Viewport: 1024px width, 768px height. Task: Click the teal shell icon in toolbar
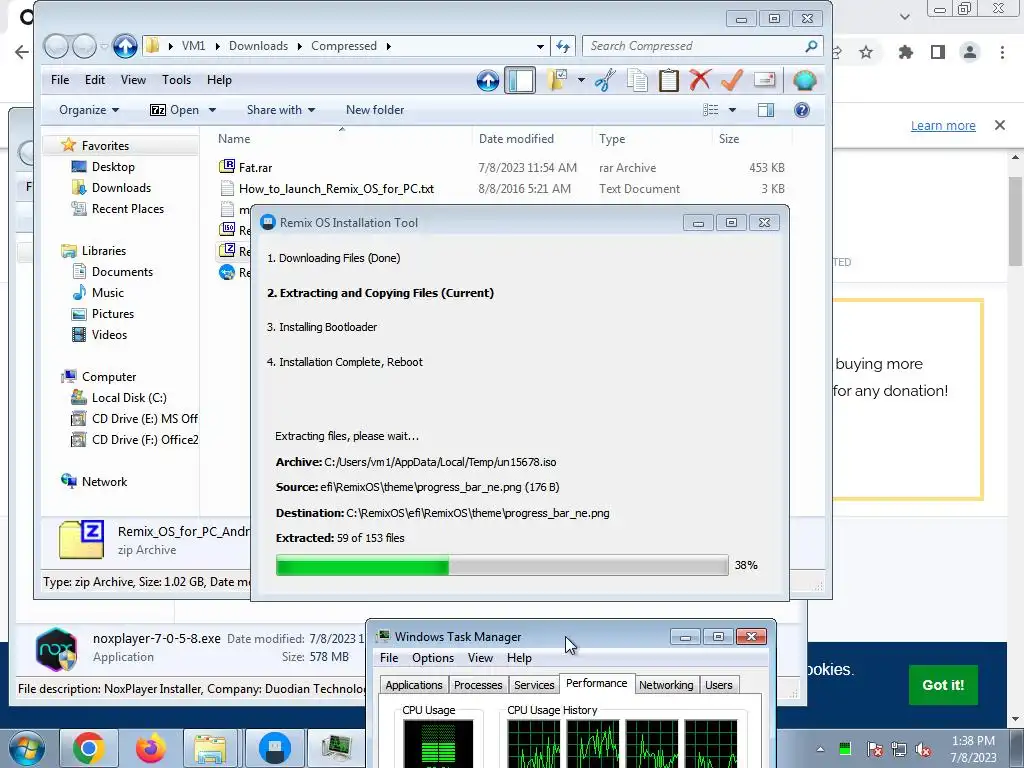click(805, 80)
